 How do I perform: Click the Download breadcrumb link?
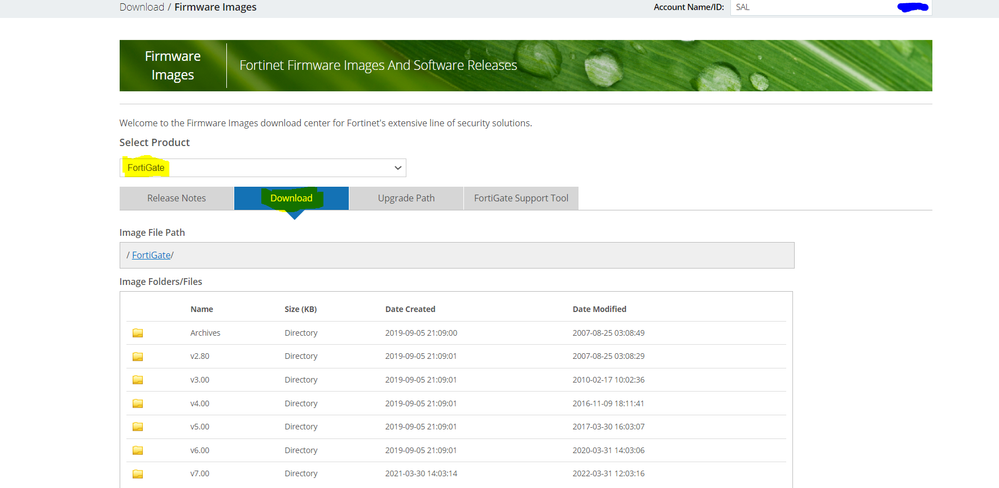[141, 8]
